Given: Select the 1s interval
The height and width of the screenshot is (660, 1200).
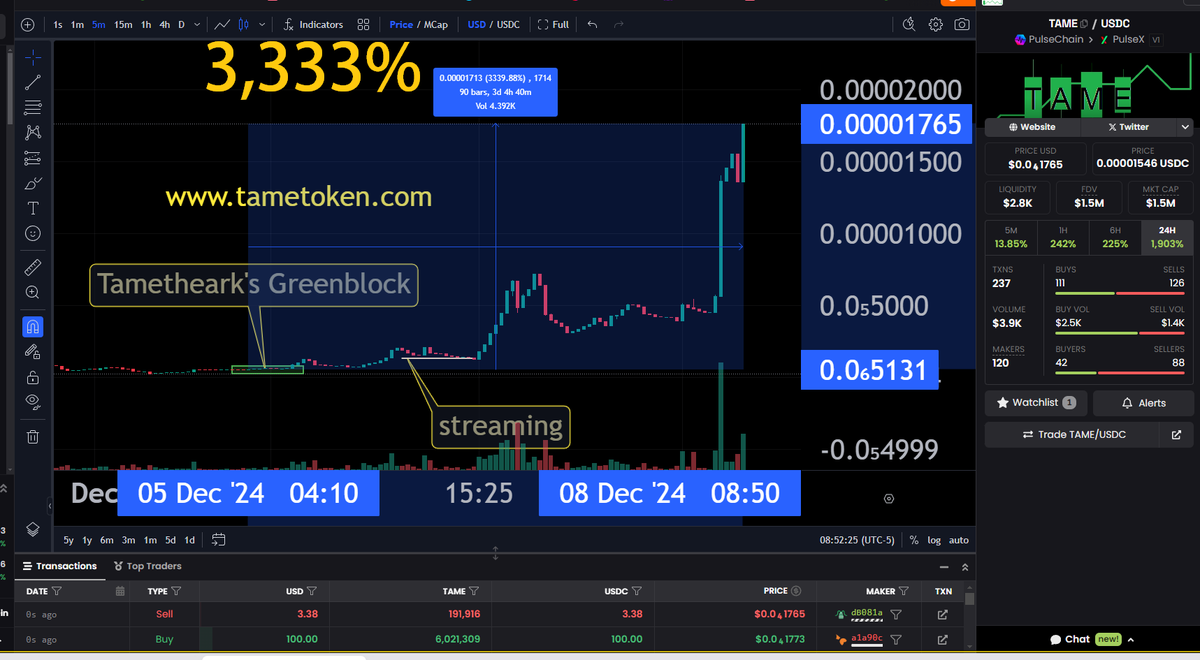Looking at the screenshot, I should [x=58, y=24].
